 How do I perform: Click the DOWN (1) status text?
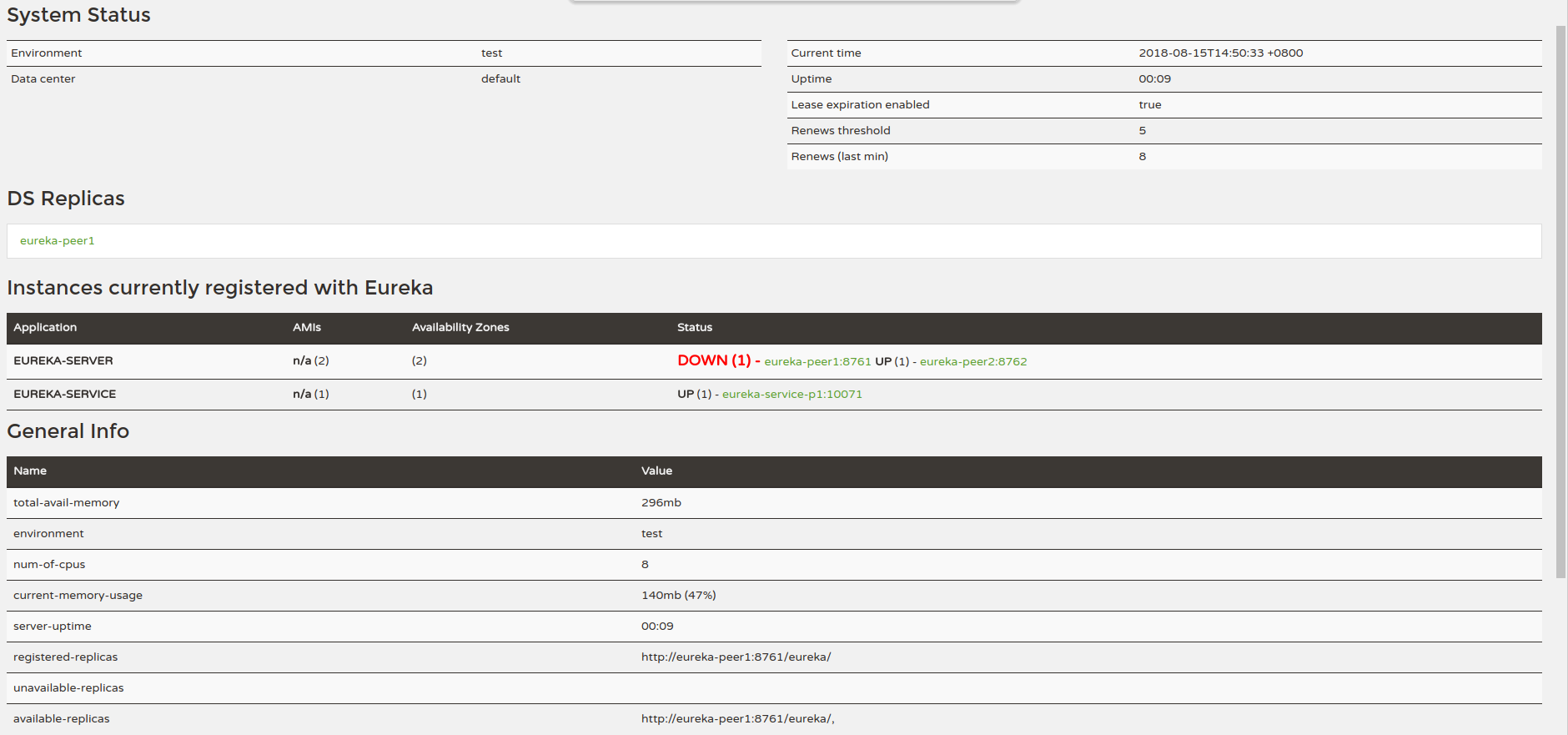click(714, 360)
